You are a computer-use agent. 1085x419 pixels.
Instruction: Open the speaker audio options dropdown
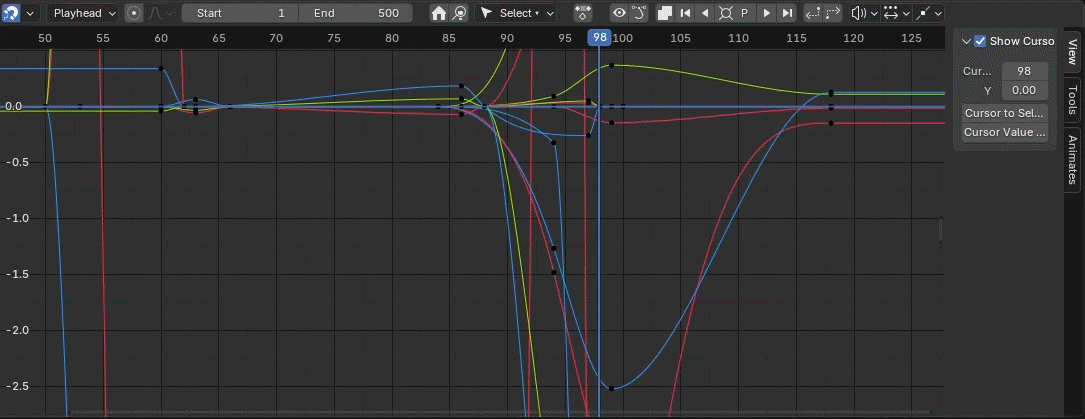click(x=863, y=13)
